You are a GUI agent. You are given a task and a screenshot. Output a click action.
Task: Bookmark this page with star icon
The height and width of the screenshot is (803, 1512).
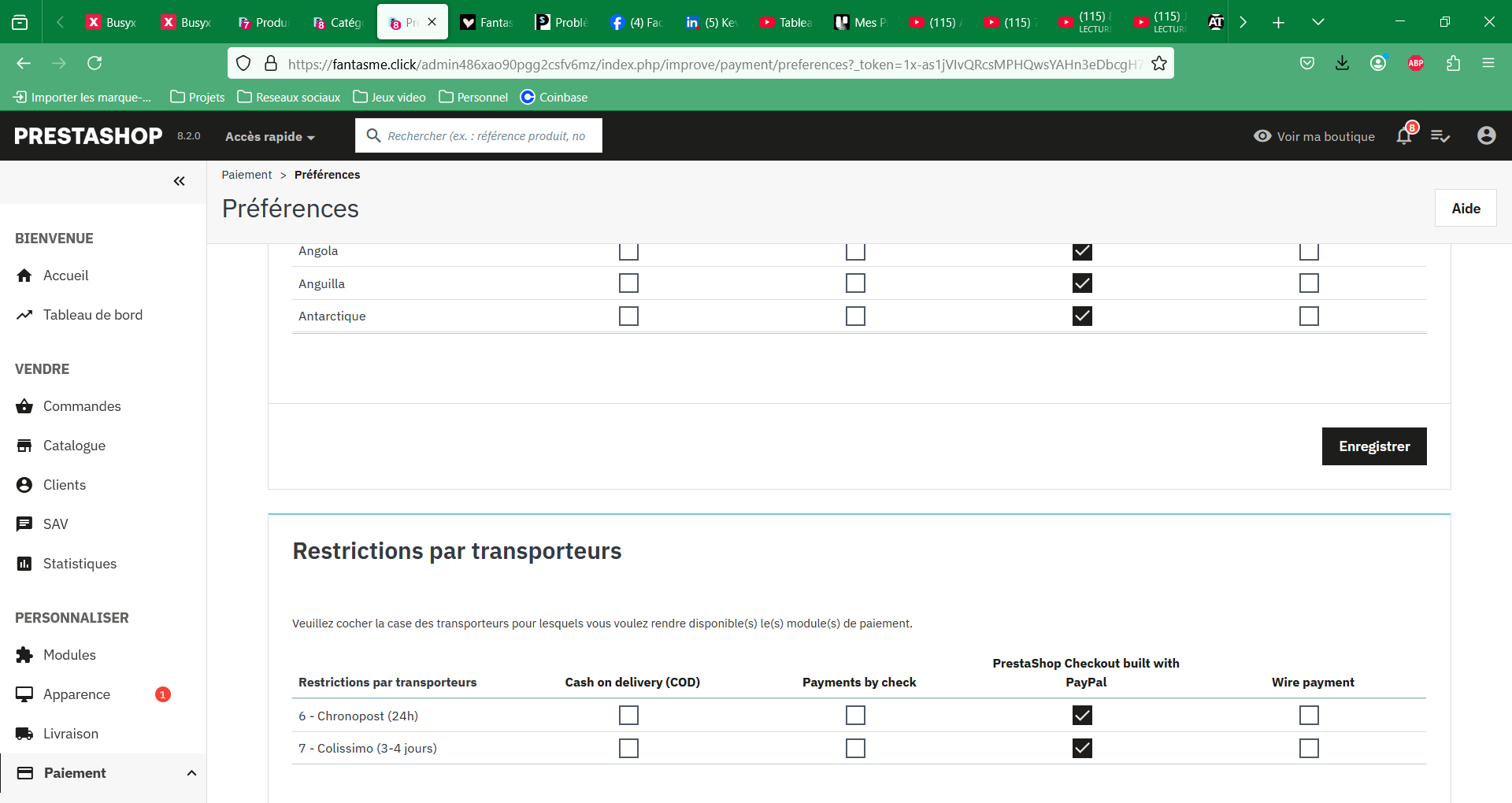coord(1159,64)
